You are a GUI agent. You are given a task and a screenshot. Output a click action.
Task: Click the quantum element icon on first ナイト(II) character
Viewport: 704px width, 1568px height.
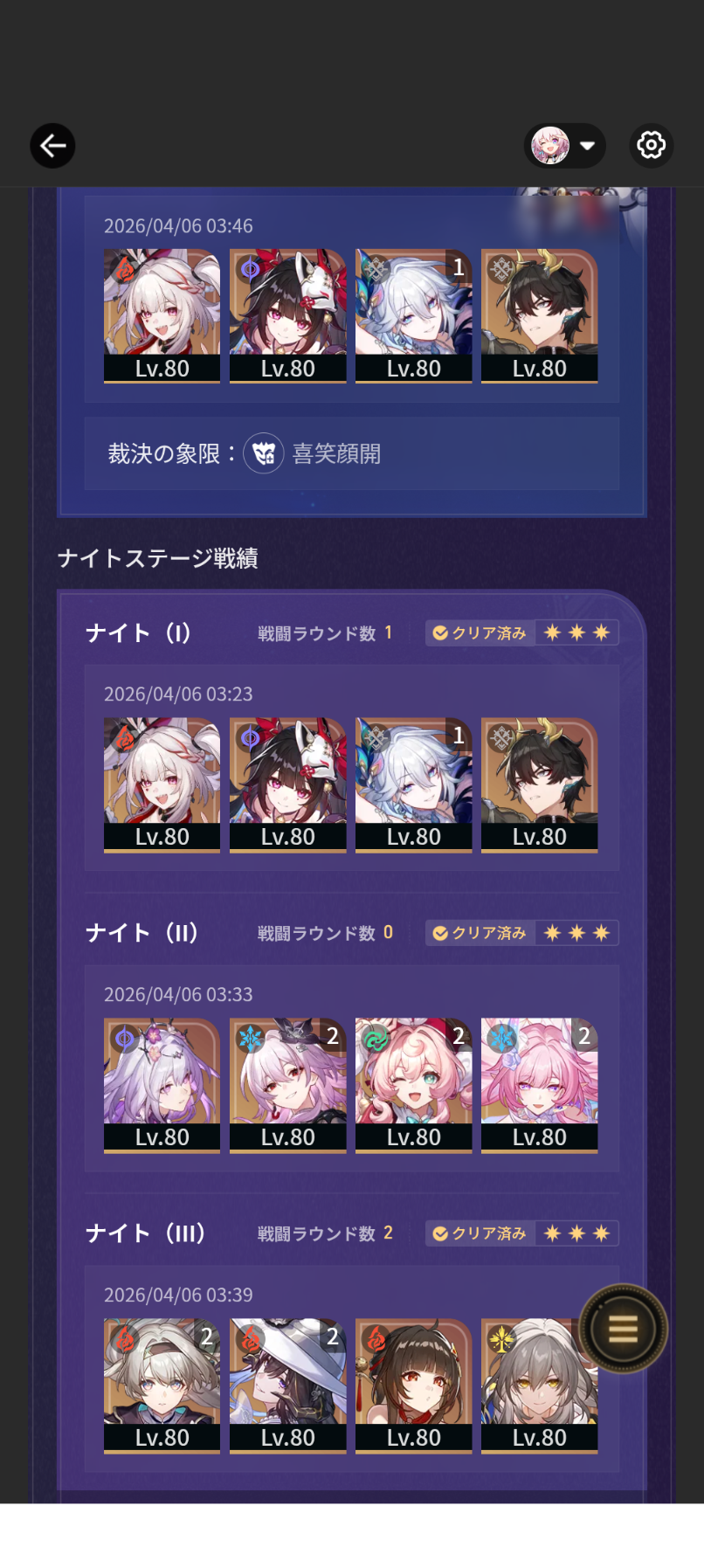pos(124,1039)
